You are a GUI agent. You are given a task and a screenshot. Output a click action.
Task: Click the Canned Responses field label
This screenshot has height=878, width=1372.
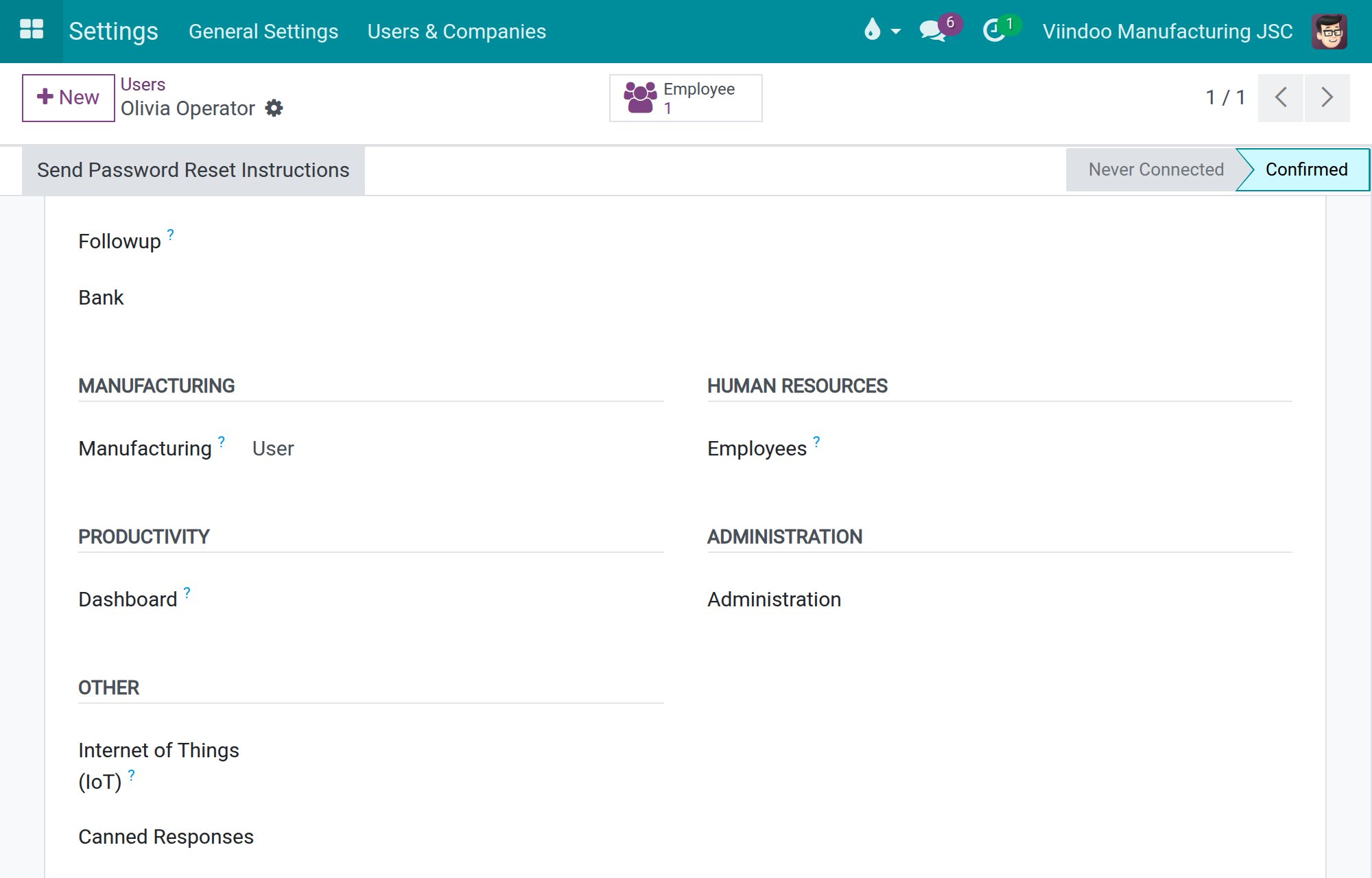(166, 837)
